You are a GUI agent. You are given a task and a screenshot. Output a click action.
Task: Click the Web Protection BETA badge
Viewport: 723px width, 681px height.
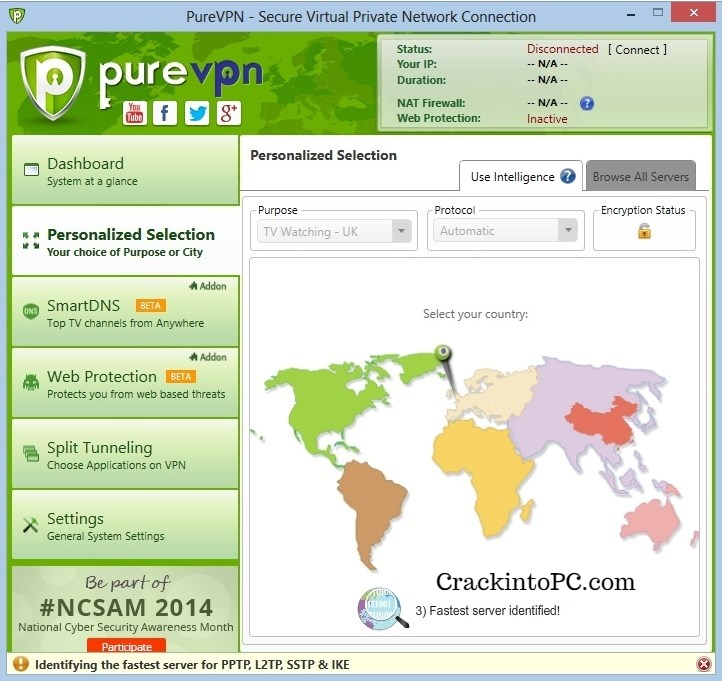181,377
